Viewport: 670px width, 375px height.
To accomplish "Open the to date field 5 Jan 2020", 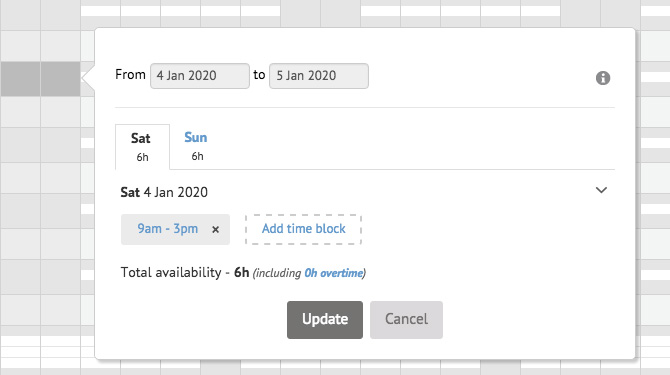I will [319, 76].
